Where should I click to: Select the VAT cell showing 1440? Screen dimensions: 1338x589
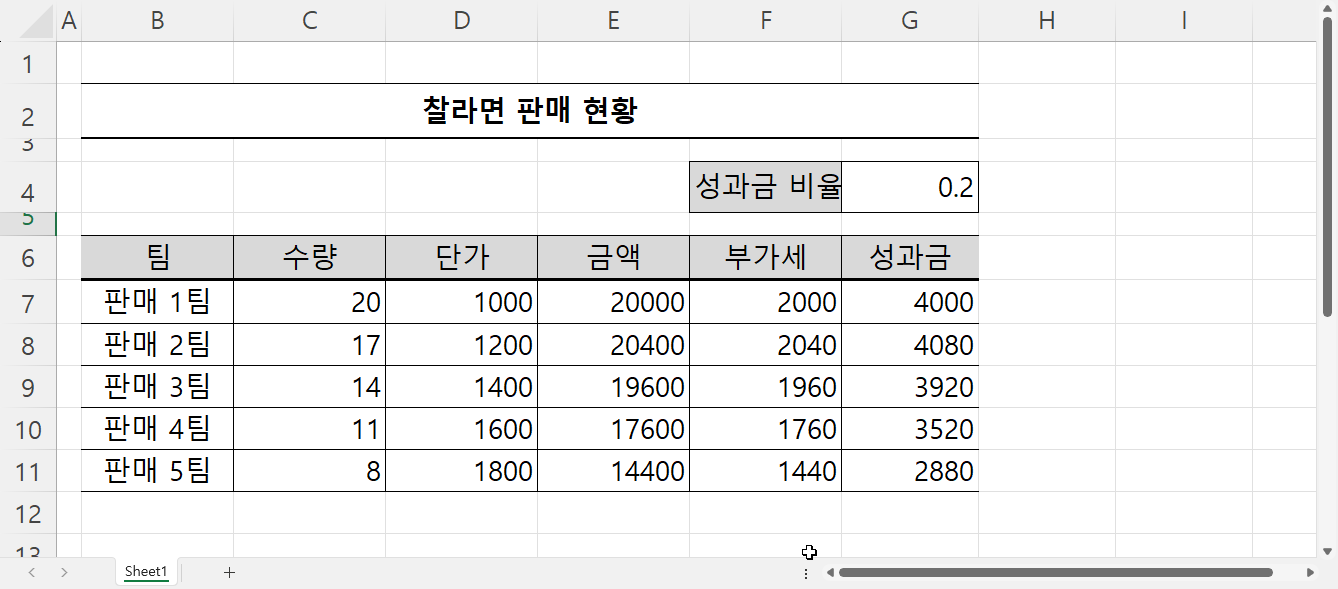coord(766,471)
